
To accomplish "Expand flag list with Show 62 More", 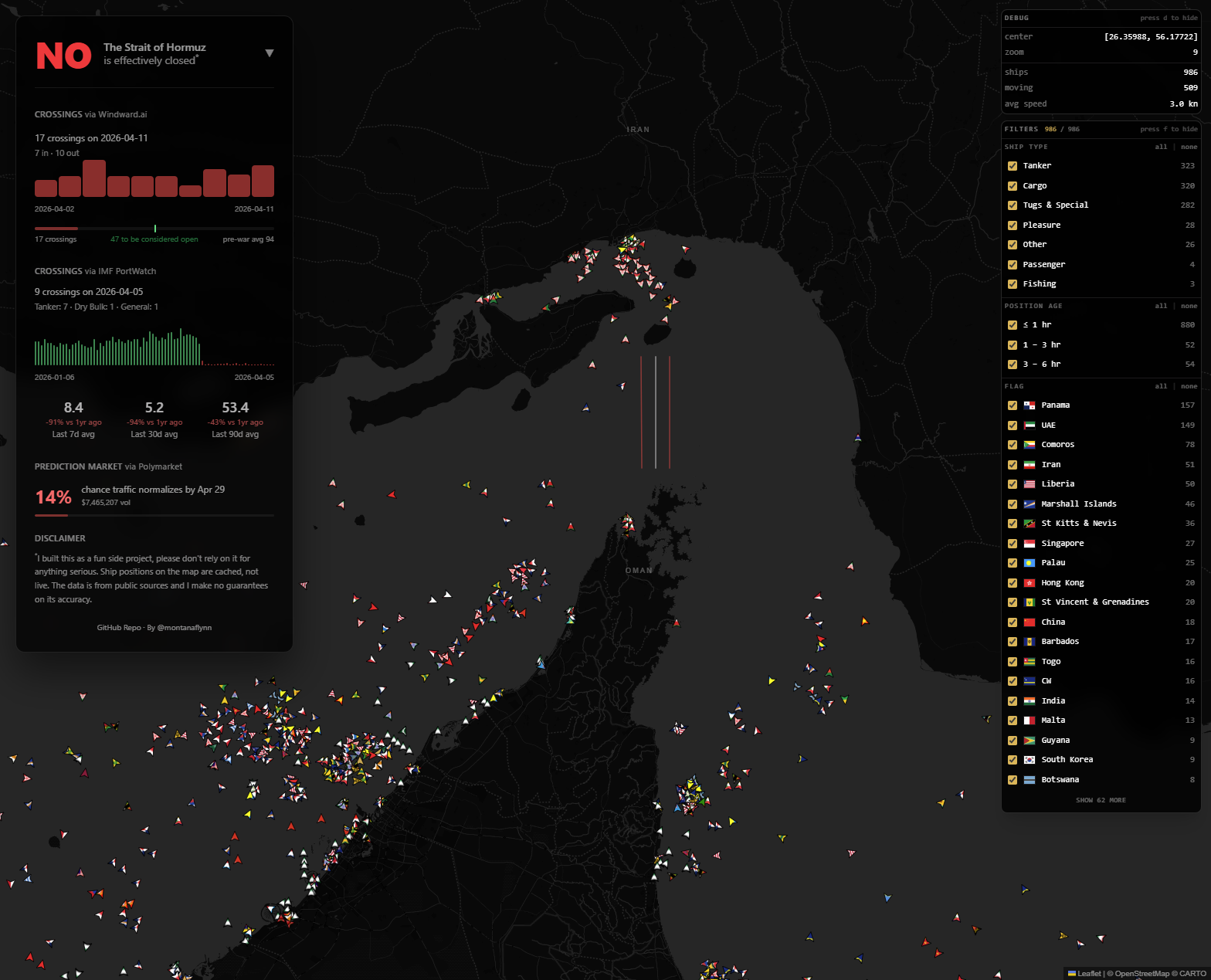I will [1101, 800].
